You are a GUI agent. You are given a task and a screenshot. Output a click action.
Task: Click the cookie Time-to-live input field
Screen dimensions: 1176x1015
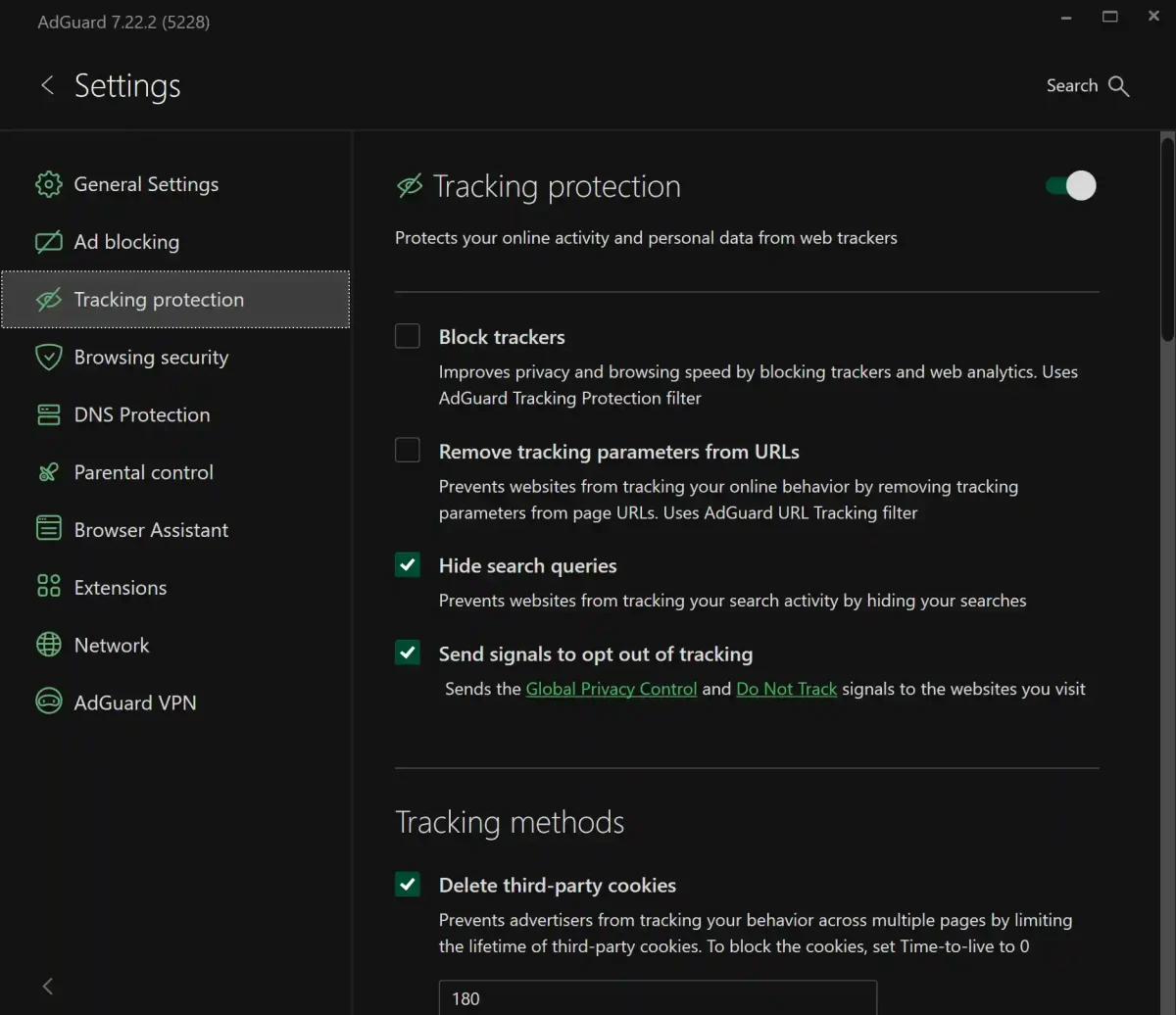(x=657, y=997)
